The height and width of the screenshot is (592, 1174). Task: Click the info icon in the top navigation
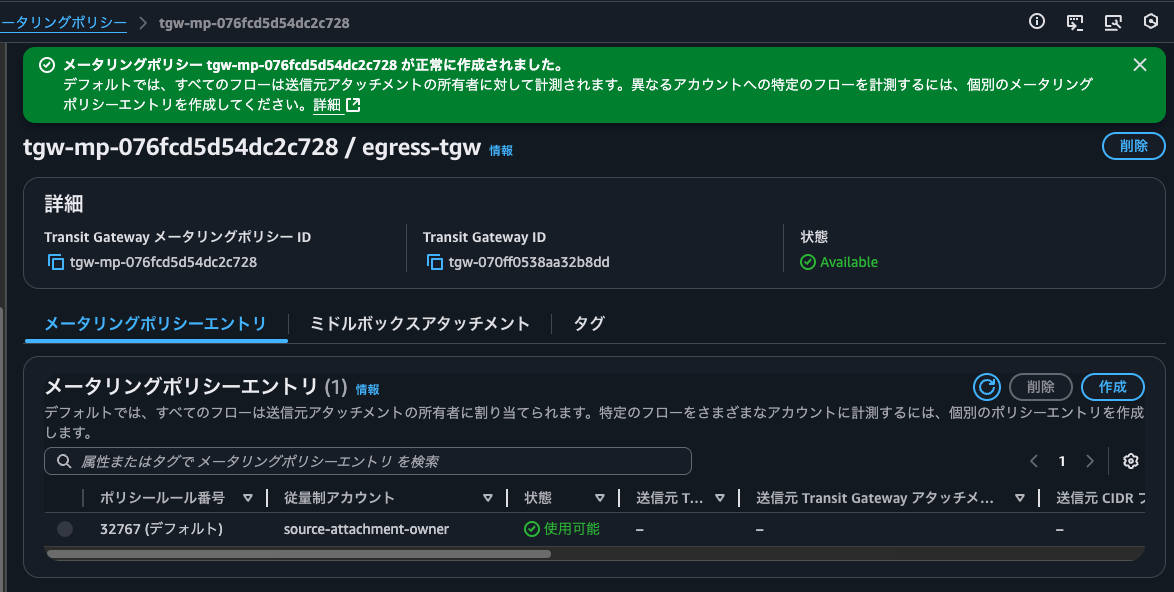coord(1037,21)
